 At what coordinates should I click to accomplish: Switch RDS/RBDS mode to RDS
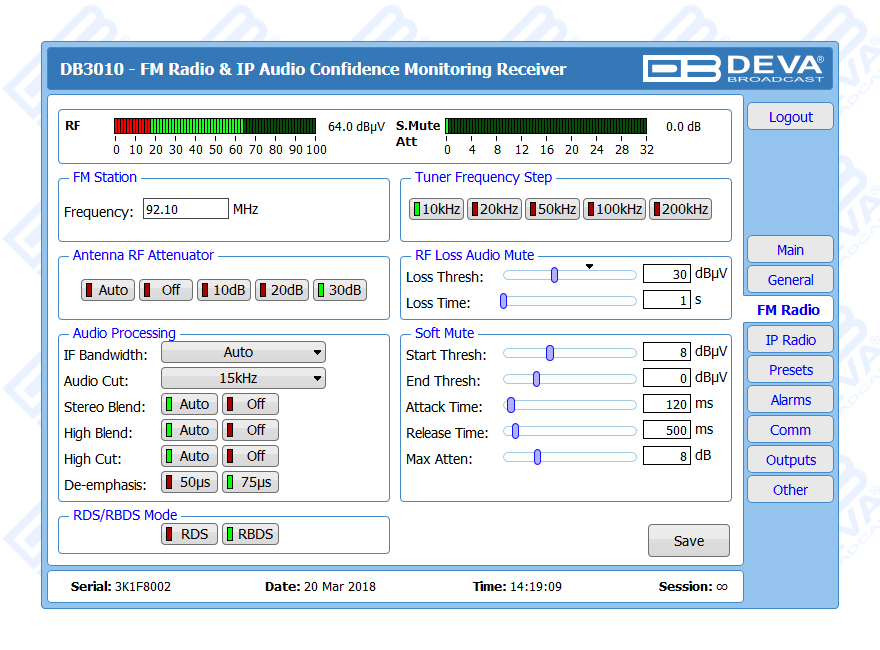pos(188,534)
